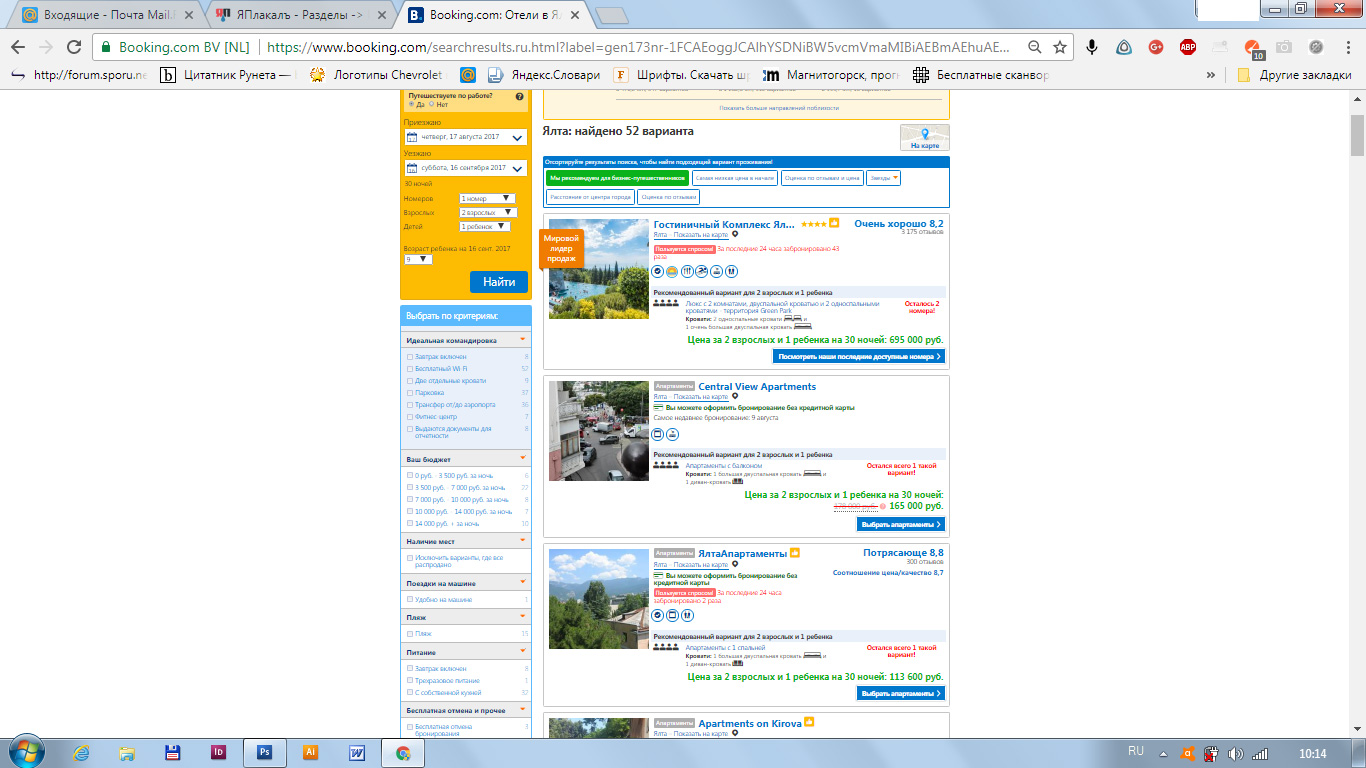Open Internet Explorer from the taskbar
1366x768 pixels.
coord(82,753)
